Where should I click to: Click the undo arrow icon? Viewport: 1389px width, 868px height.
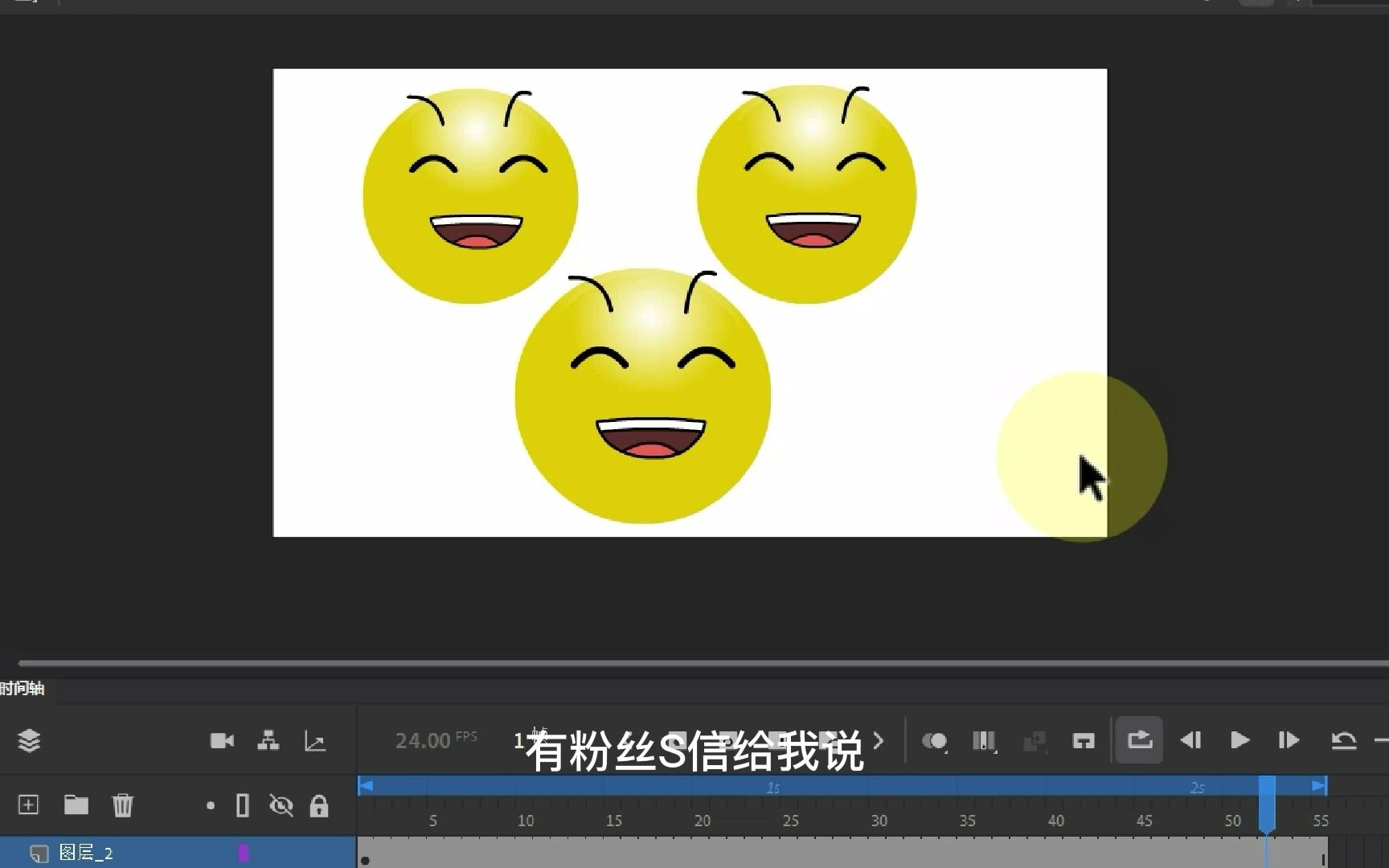tap(1343, 740)
